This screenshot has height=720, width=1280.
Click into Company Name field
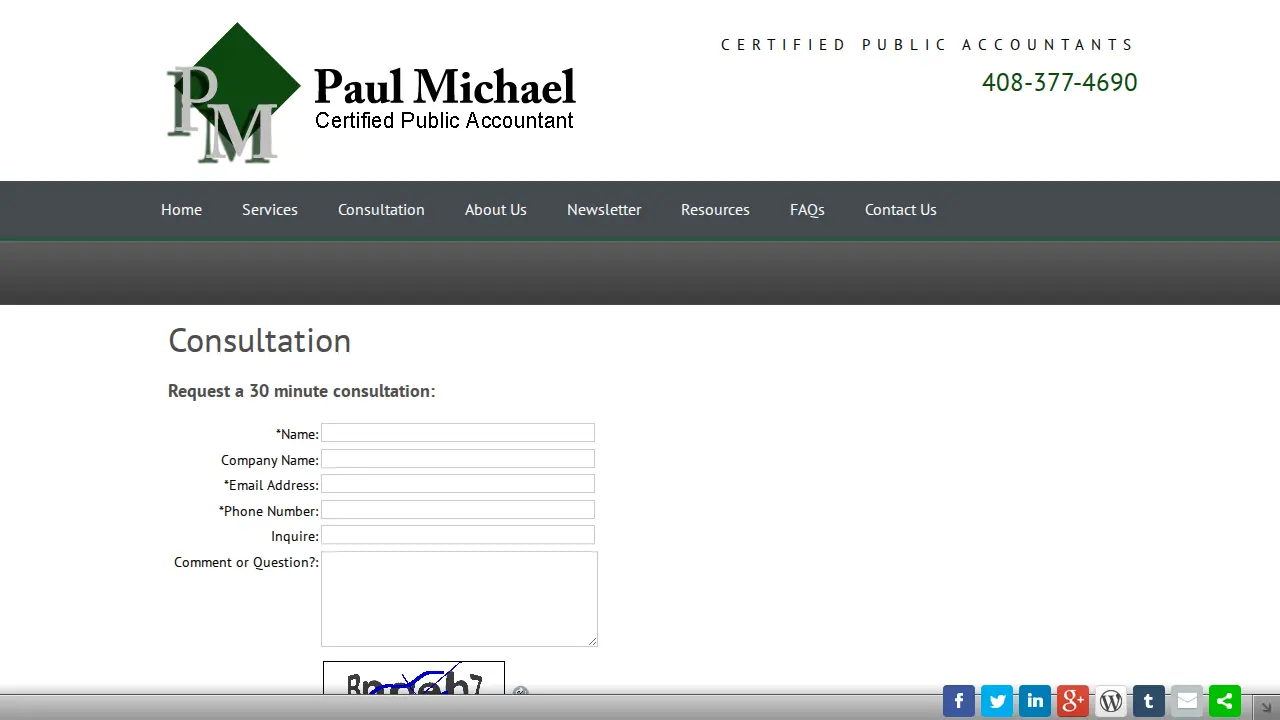(x=458, y=459)
